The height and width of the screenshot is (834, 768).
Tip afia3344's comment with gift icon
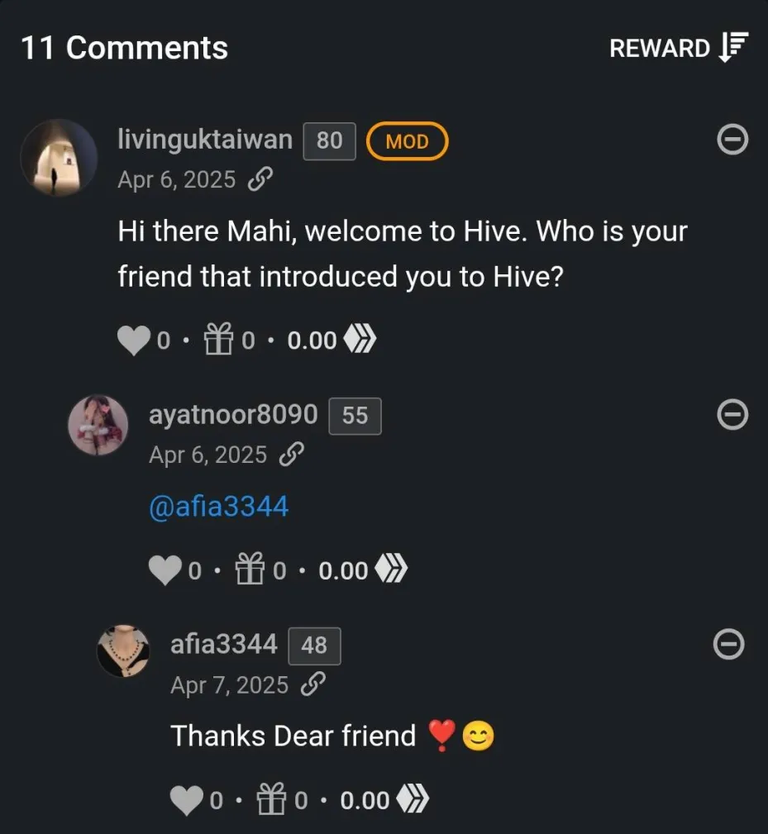(x=271, y=799)
